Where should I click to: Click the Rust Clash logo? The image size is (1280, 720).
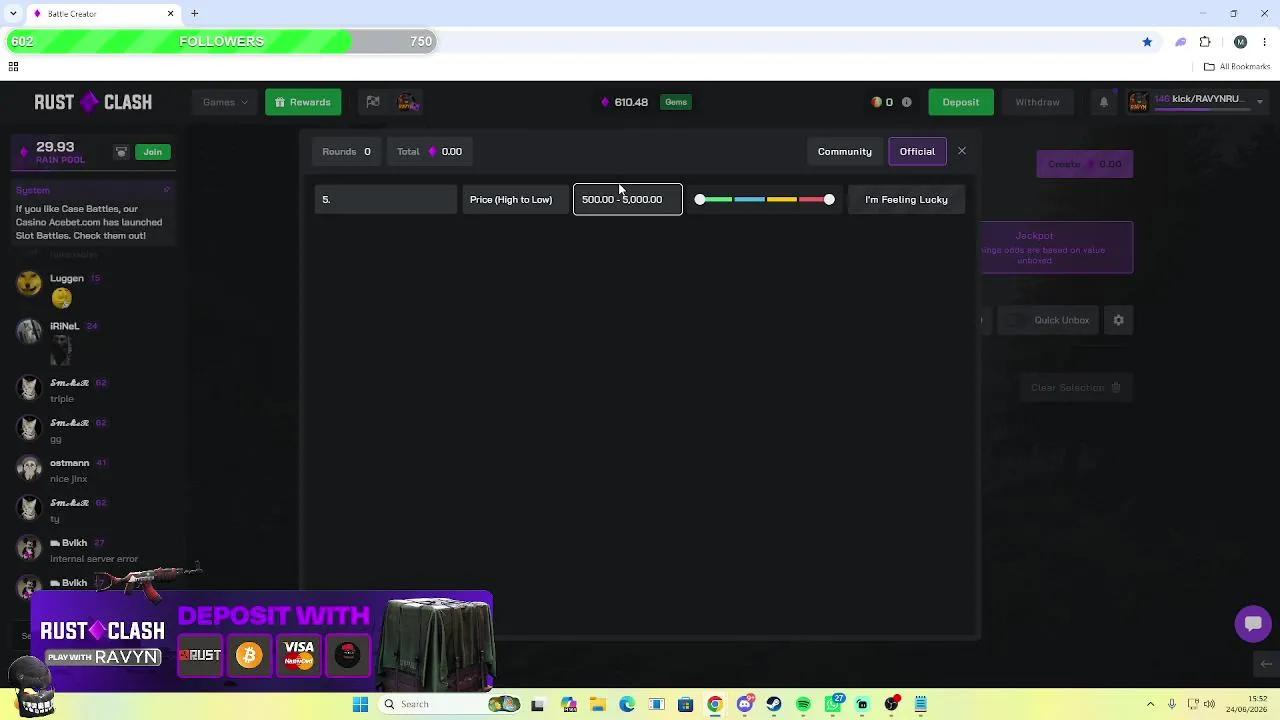[93, 102]
